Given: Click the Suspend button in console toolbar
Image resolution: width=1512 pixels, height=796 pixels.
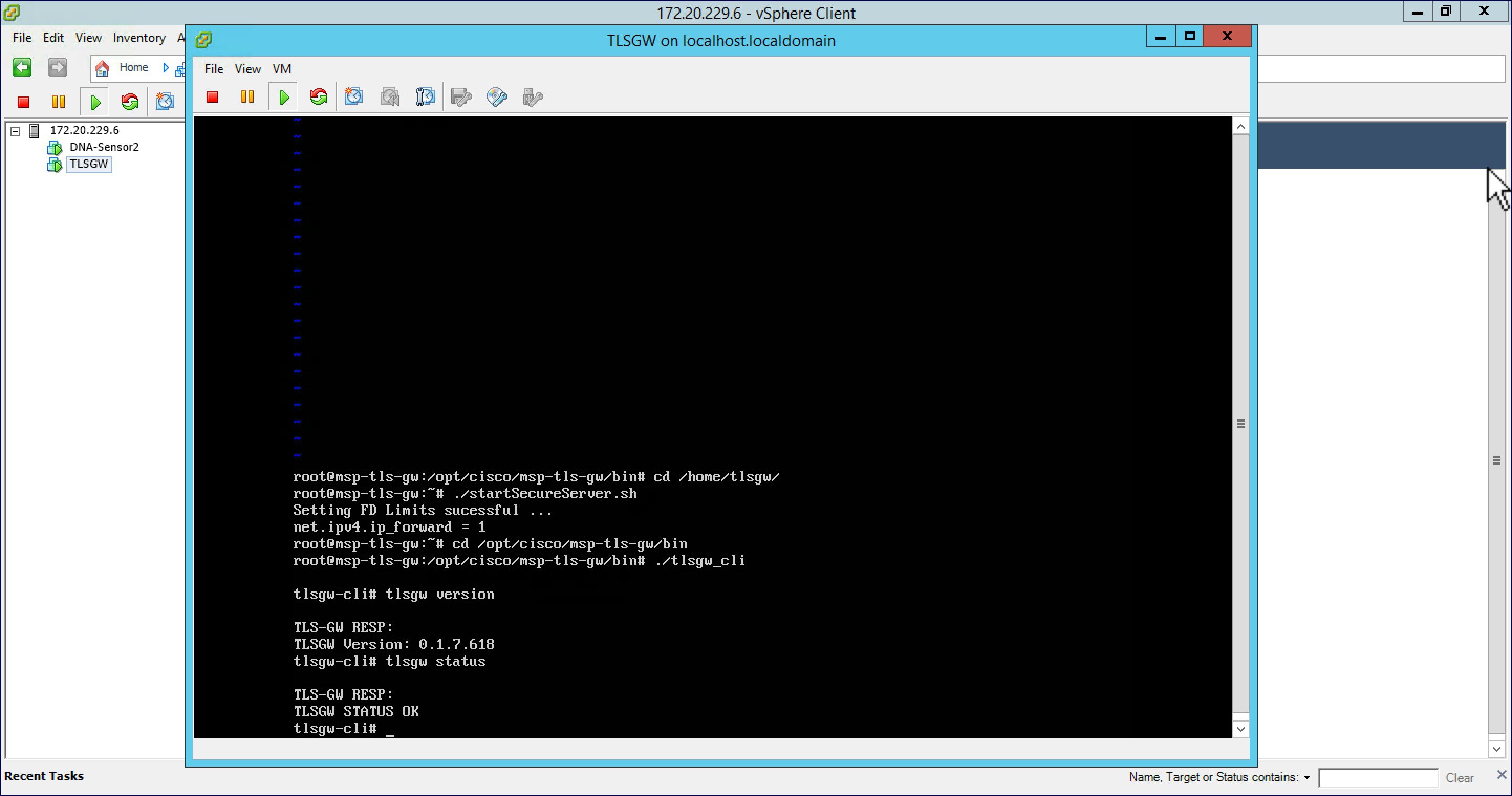Looking at the screenshot, I should (x=247, y=97).
